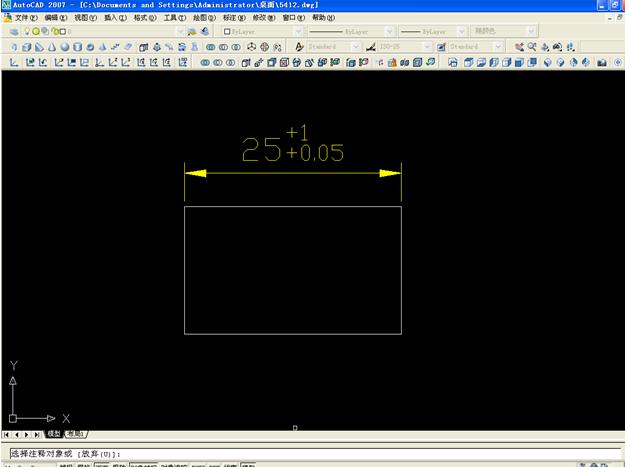Open the 标注 (Dimension) menu

(234, 18)
